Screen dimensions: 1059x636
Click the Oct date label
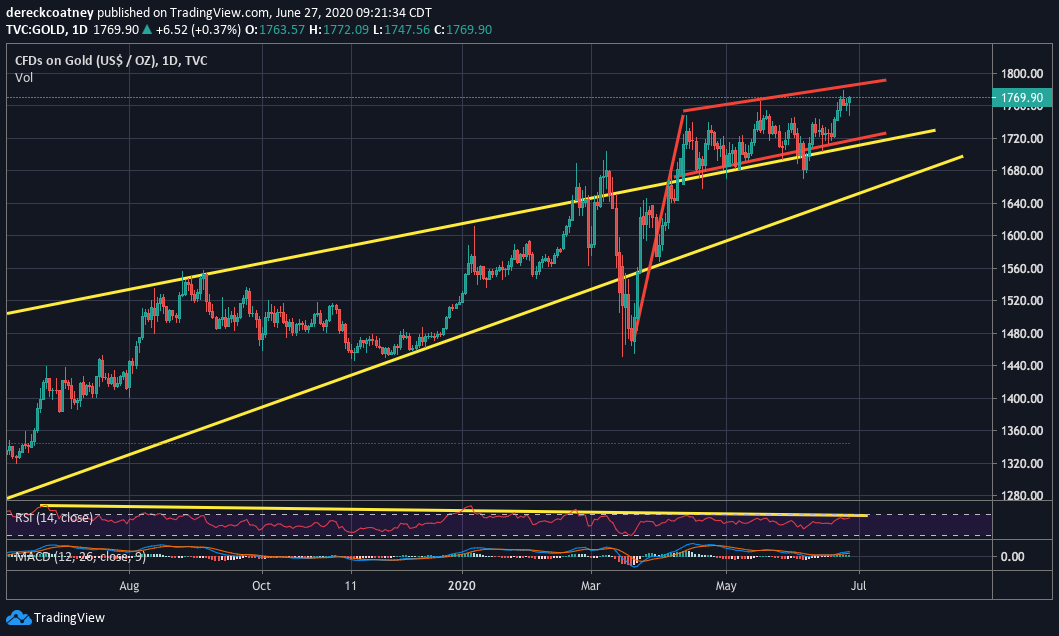coord(261,585)
